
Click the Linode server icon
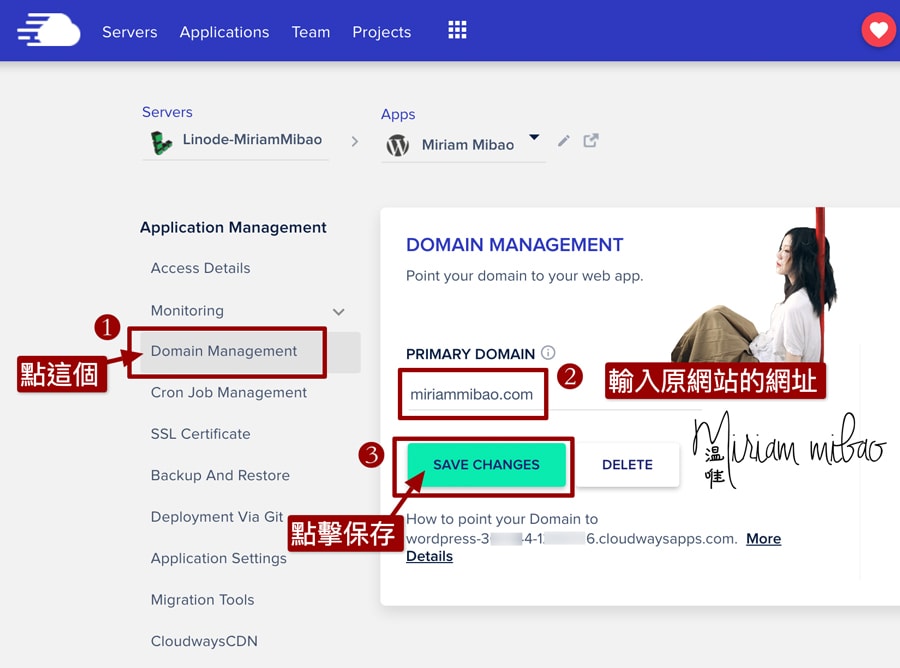[161, 142]
